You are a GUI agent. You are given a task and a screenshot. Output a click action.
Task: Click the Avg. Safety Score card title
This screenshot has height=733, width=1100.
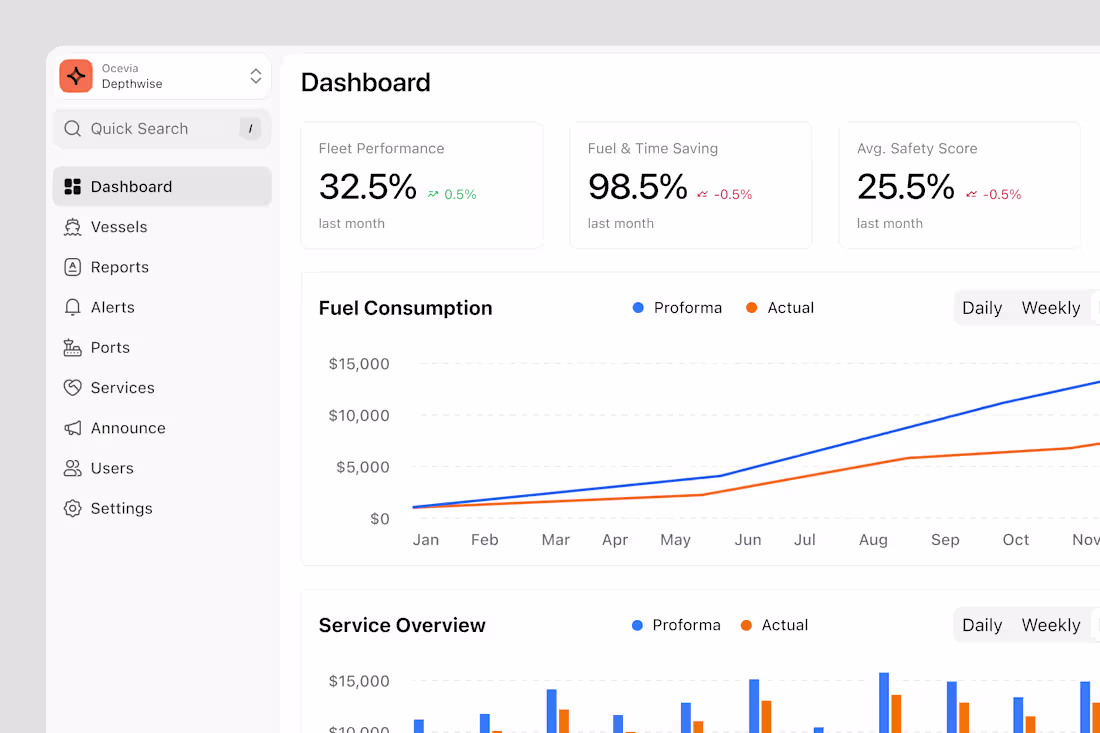917,149
